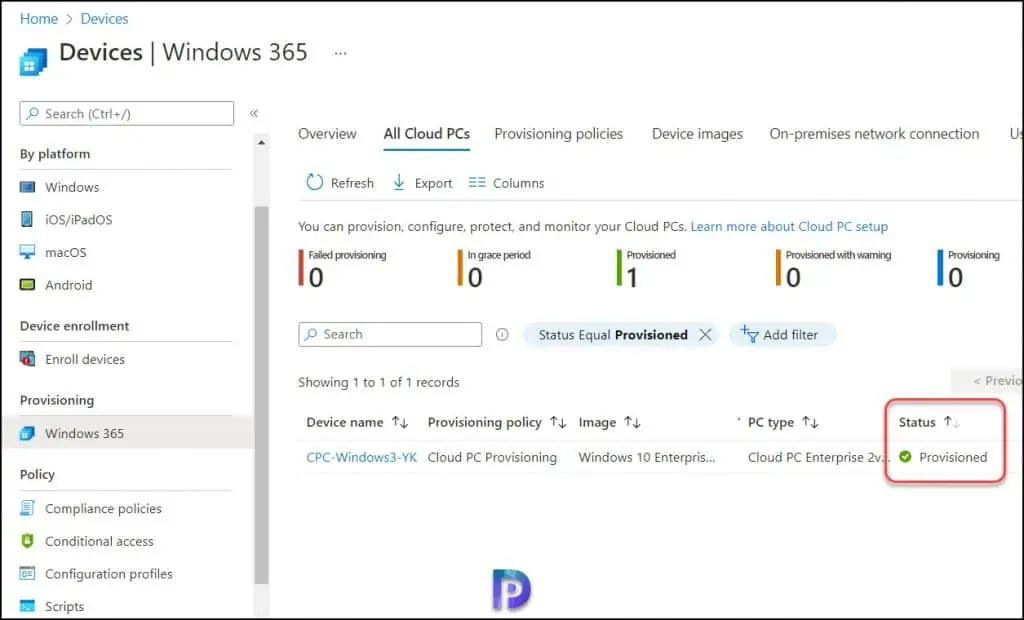
Task: Open Enroll devices in sidebar
Action: (85, 359)
